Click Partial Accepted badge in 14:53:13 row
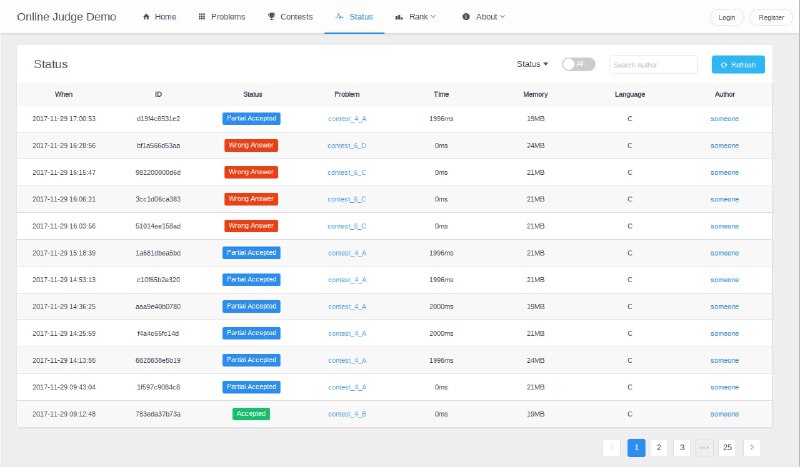Screen dimensions: 800x467 252,280
